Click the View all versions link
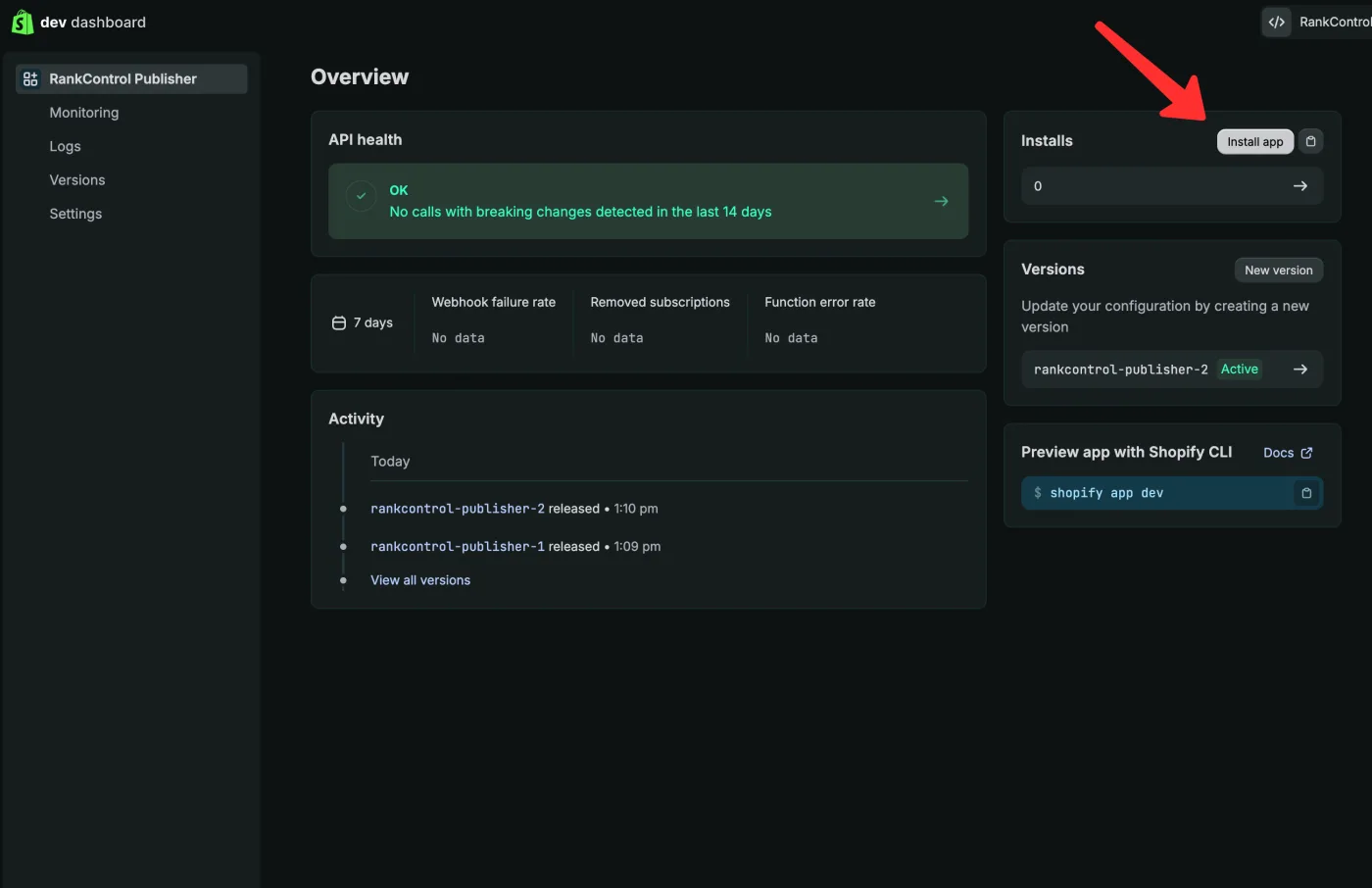The image size is (1372, 888). (420, 580)
